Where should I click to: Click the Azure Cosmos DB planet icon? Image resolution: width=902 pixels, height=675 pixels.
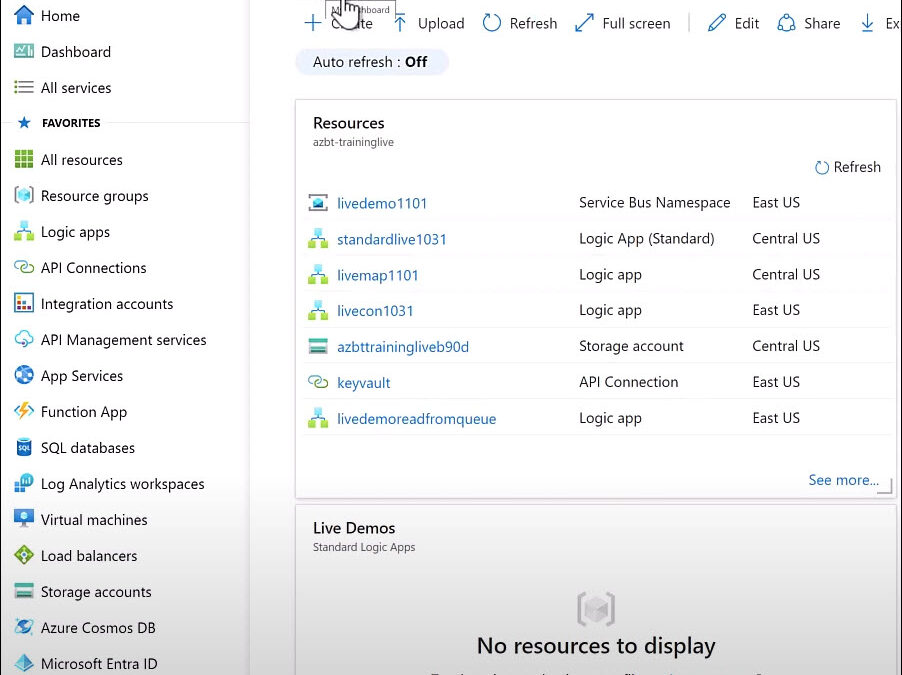point(24,627)
